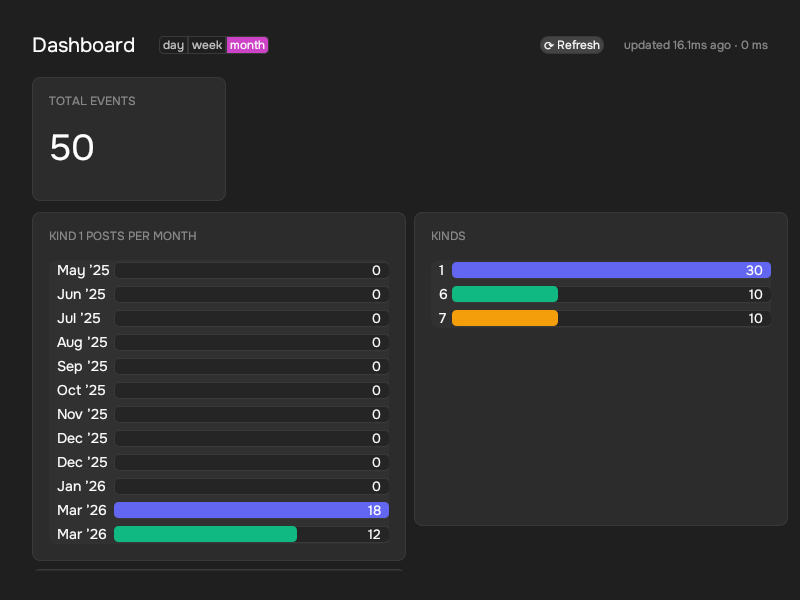Click the green Mar '26 bar showing 12

[x=205, y=534]
